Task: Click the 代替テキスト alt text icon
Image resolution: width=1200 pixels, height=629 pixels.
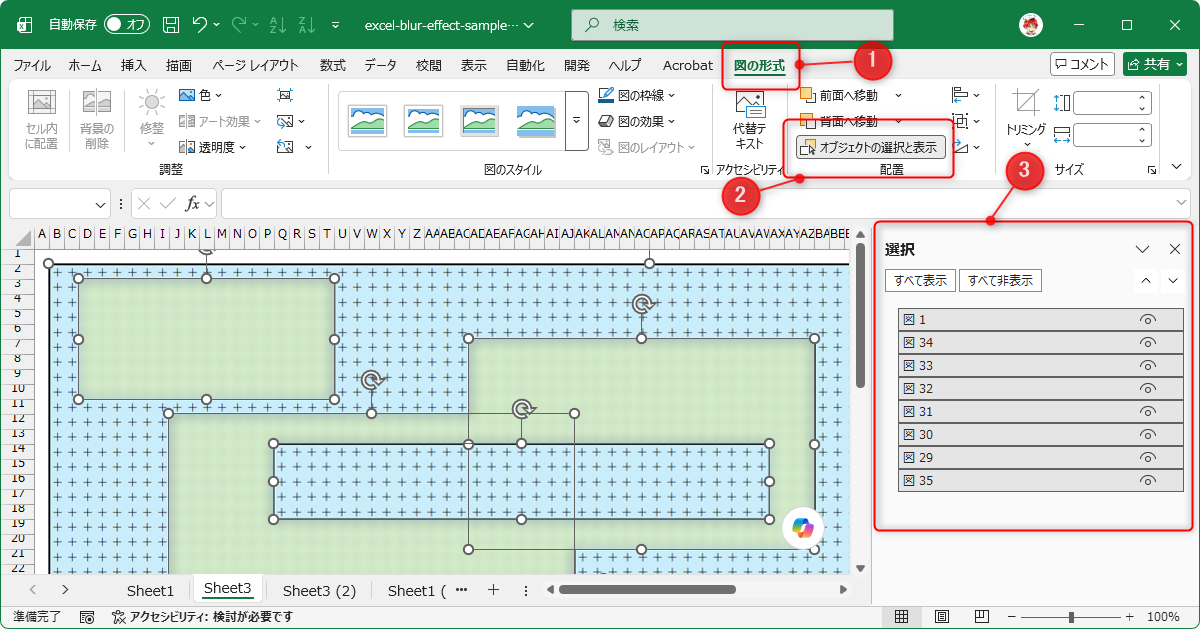Action: coord(750,120)
